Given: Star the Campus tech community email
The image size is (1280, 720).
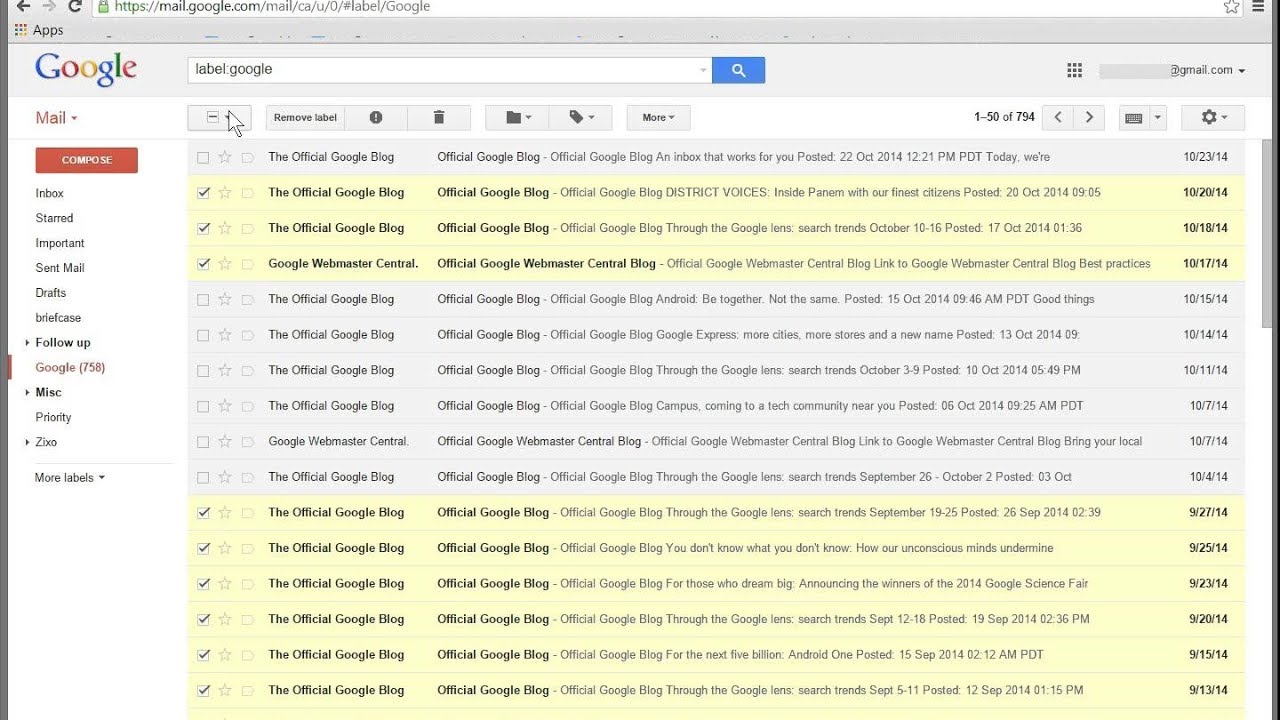Looking at the screenshot, I should (x=225, y=406).
